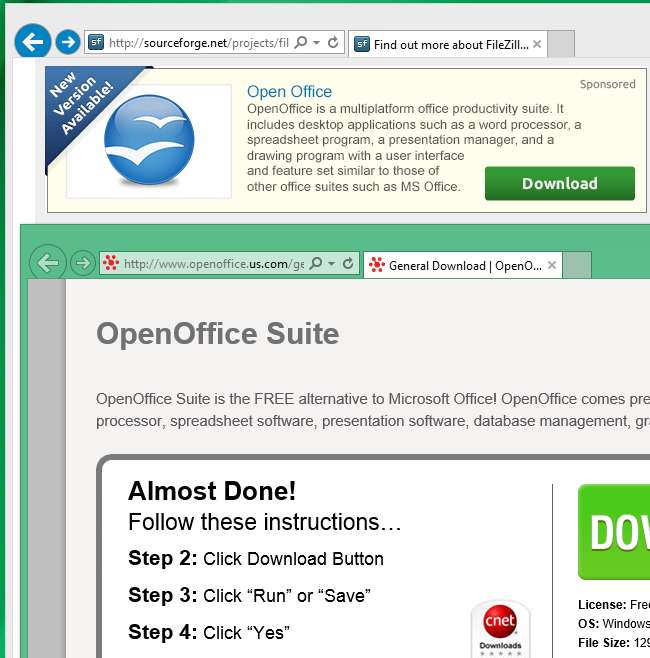This screenshot has width=650, height=658.
Task: Open a new tab in the openoffice.us.com window
Action: tap(577, 265)
